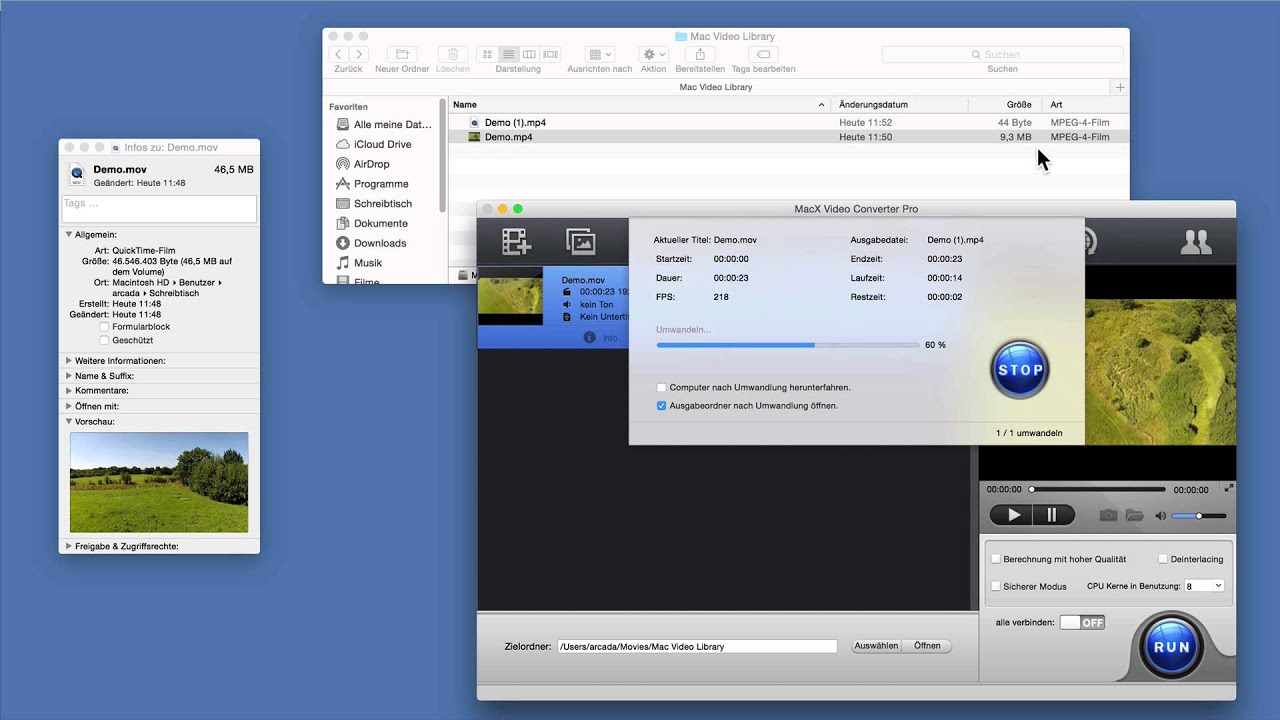This screenshot has width=1280, height=720.
Task: Enable the Sicherer Modus checkbox
Action: pyautogui.click(x=996, y=586)
